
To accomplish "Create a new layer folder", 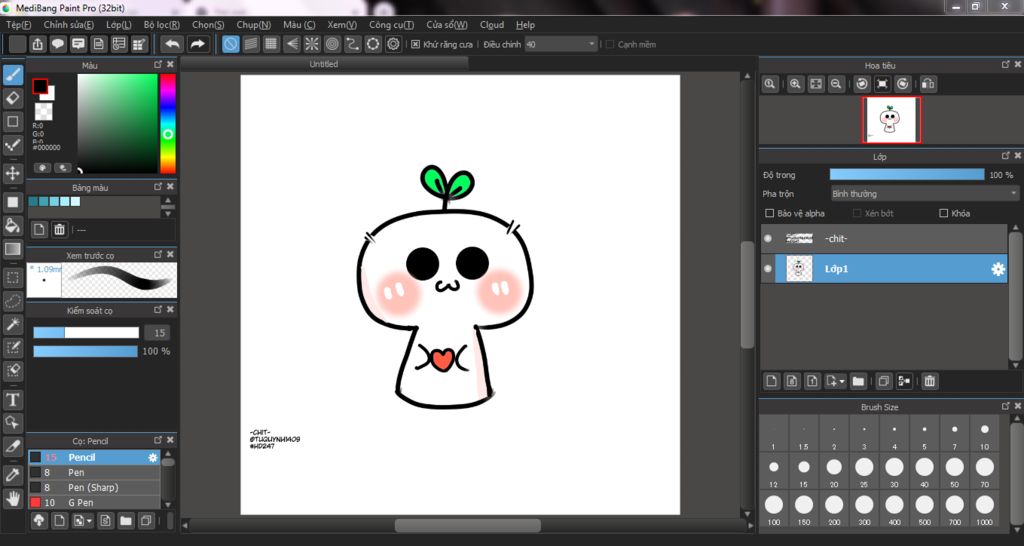I will pos(858,381).
